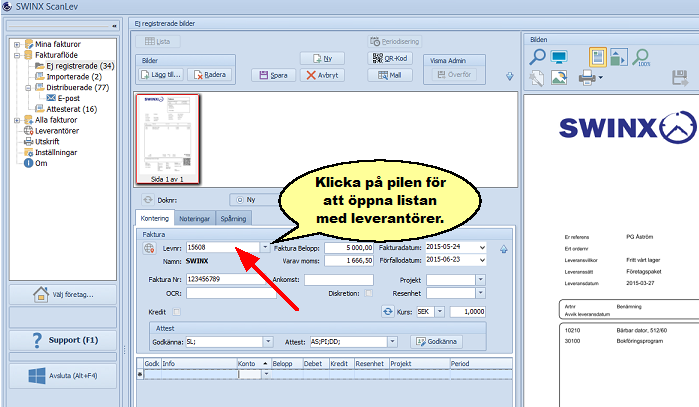The height and width of the screenshot is (407, 699).
Task: Click the Avbryt cancel button
Action: [322, 75]
